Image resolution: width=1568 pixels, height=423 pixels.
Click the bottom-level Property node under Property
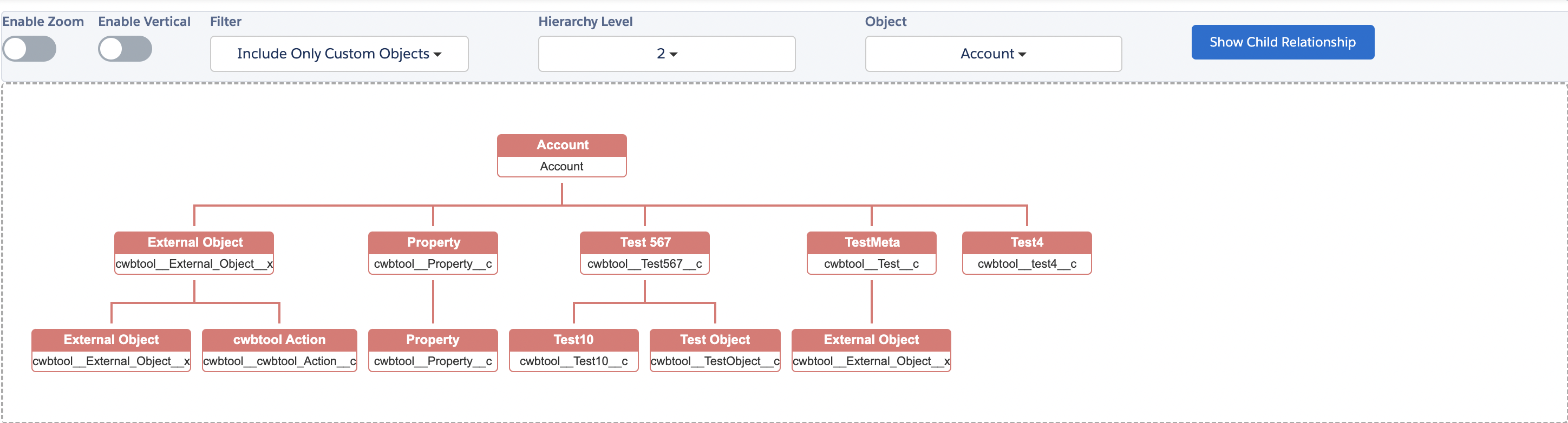click(x=433, y=350)
